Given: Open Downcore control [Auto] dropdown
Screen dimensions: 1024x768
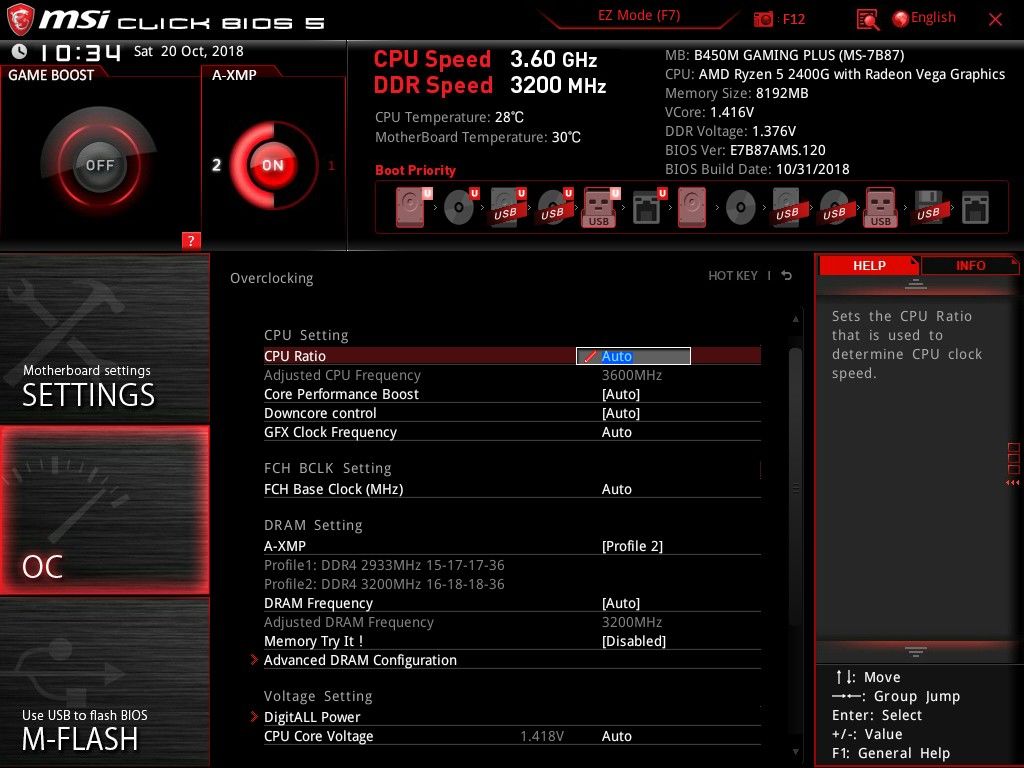Looking at the screenshot, I should (620, 413).
